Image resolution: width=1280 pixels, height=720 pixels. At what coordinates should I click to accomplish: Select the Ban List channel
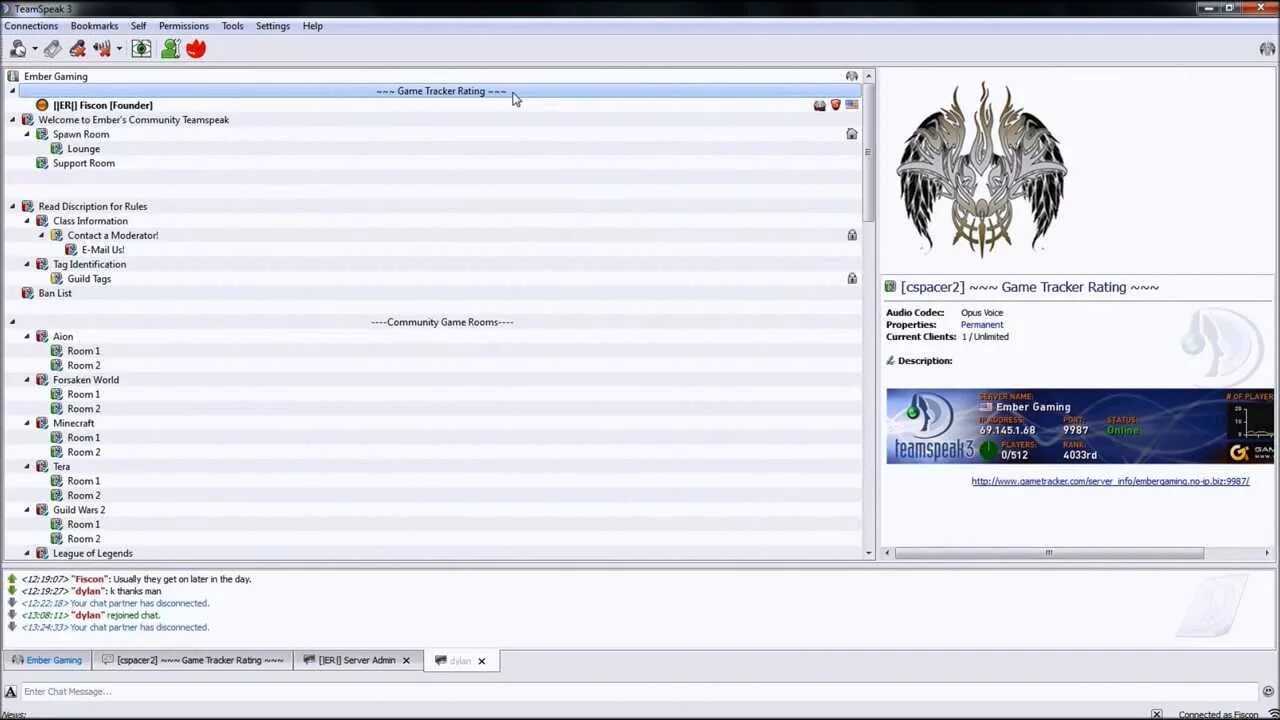point(55,293)
